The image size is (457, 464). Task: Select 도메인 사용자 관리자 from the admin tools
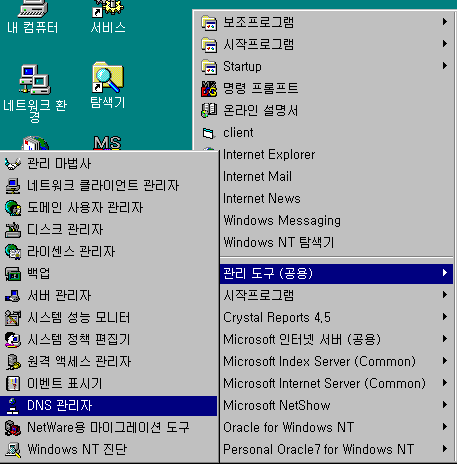point(109,208)
